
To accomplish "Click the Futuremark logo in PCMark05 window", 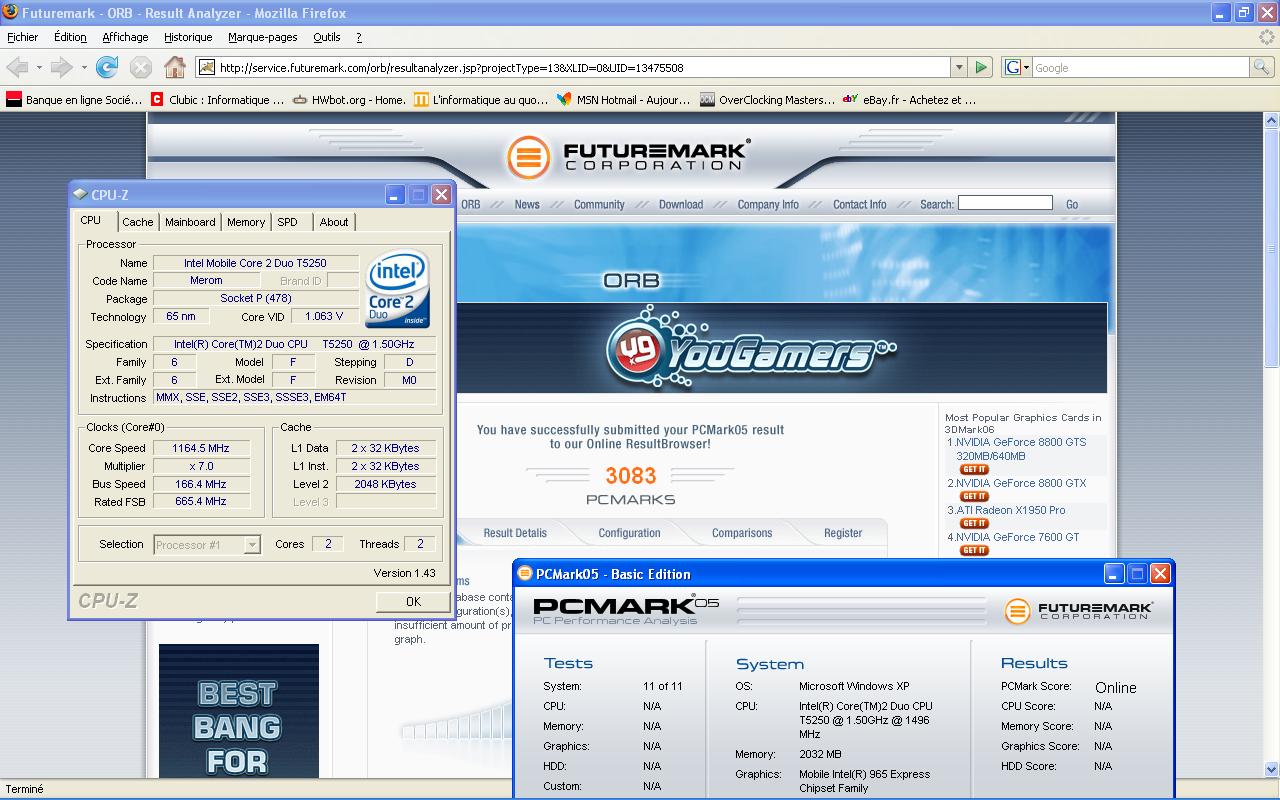I will (x=1079, y=610).
